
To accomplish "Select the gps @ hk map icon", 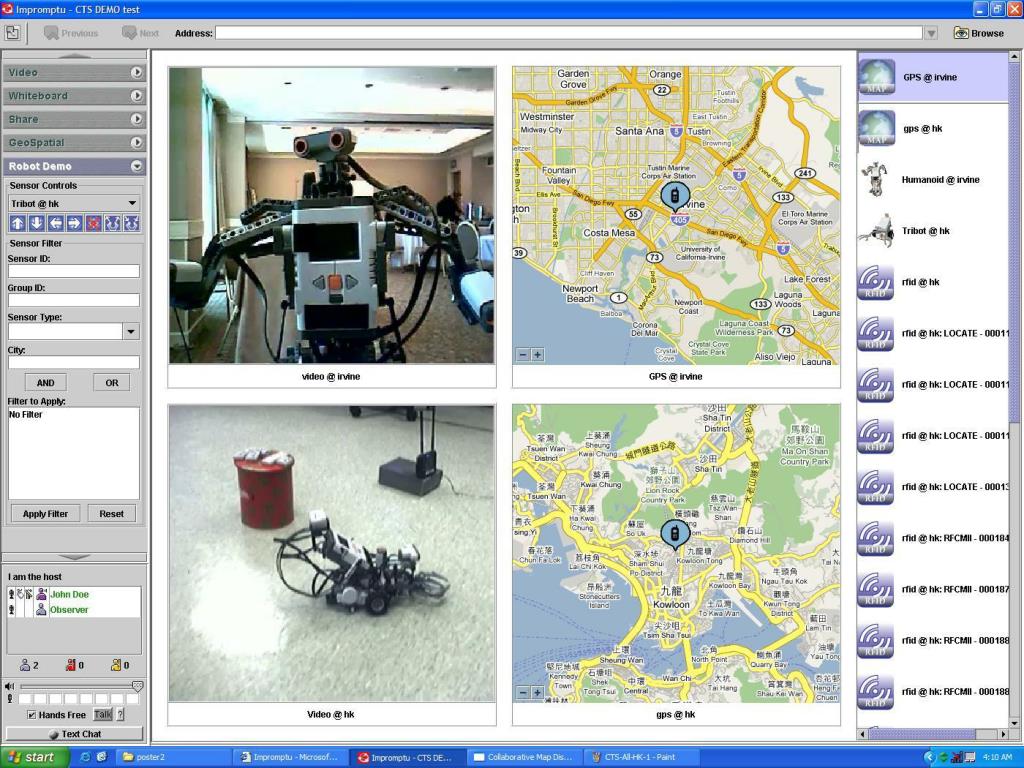I will click(x=876, y=128).
